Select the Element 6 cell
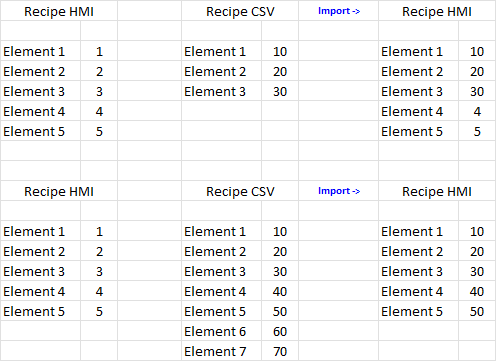This screenshot has width=496, height=361. (x=221, y=331)
